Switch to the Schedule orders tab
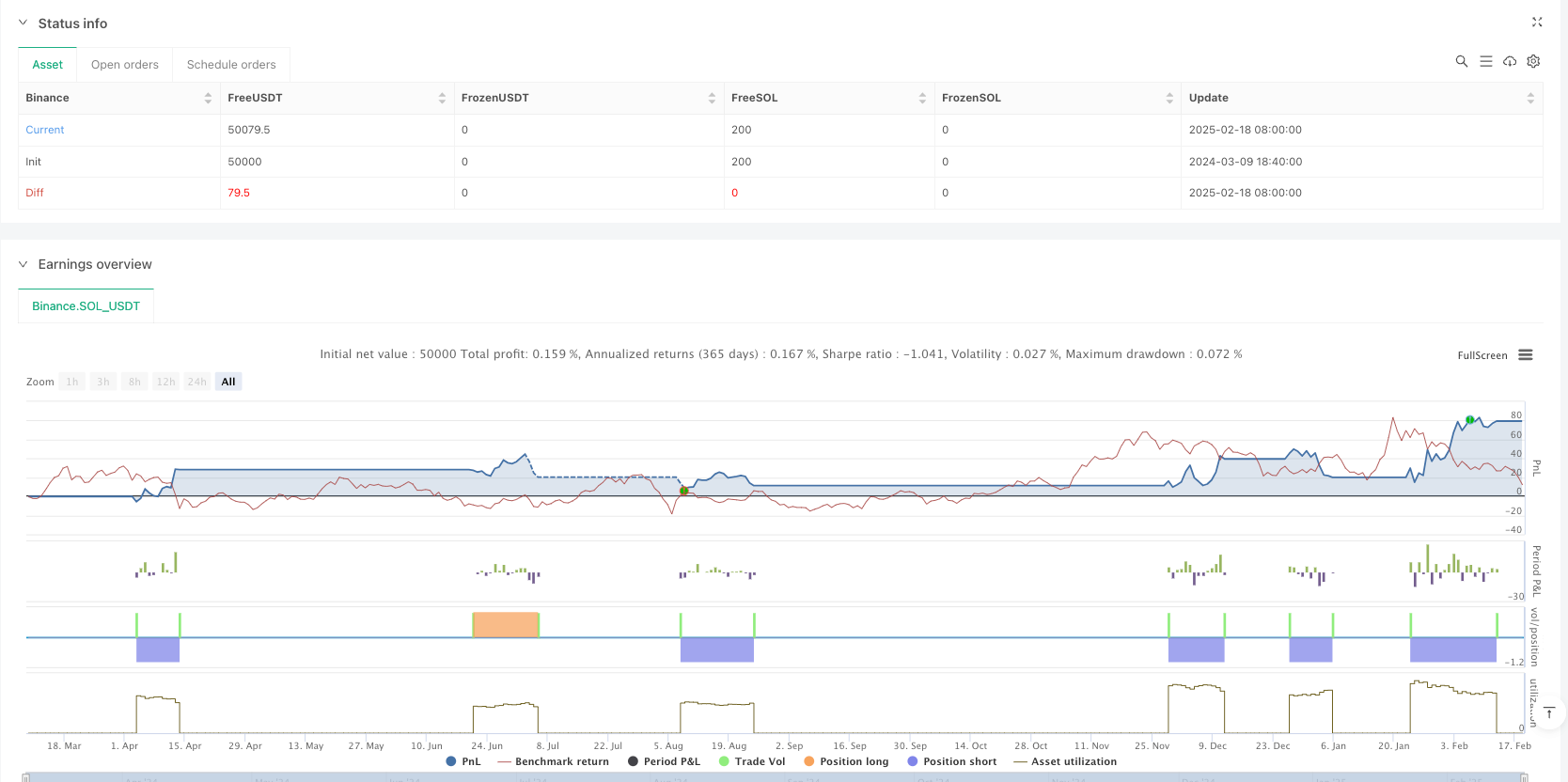The height and width of the screenshot is (782, 1568). click(231, 65)
